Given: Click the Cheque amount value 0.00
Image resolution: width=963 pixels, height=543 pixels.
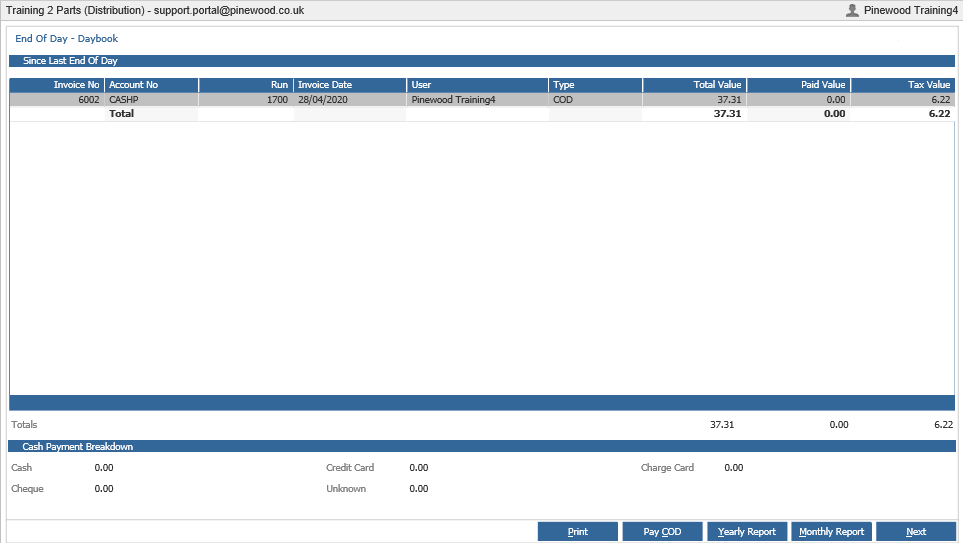Looking at the screenshot, I should [104, 488].
